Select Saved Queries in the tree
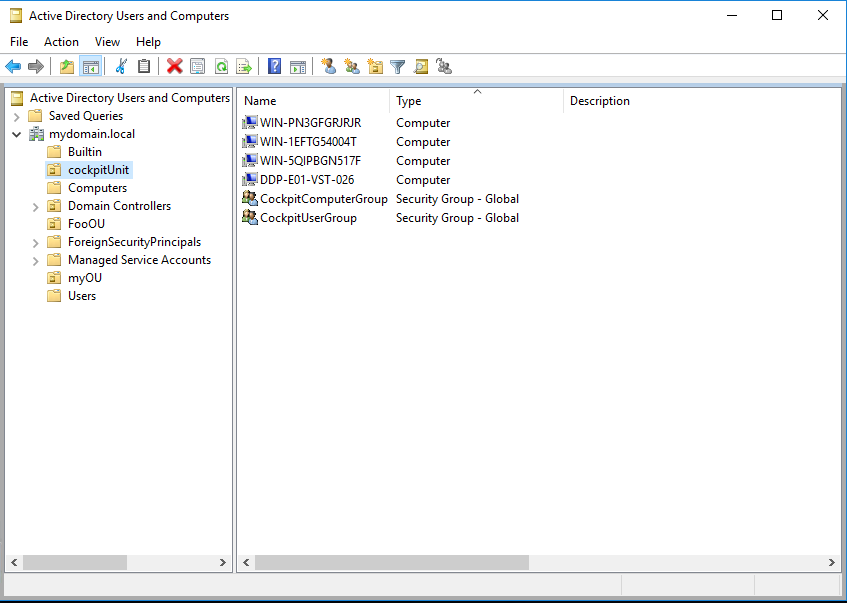Image resolution: width=847 pixels, height=603 pixels. click(x=85, y=116)
